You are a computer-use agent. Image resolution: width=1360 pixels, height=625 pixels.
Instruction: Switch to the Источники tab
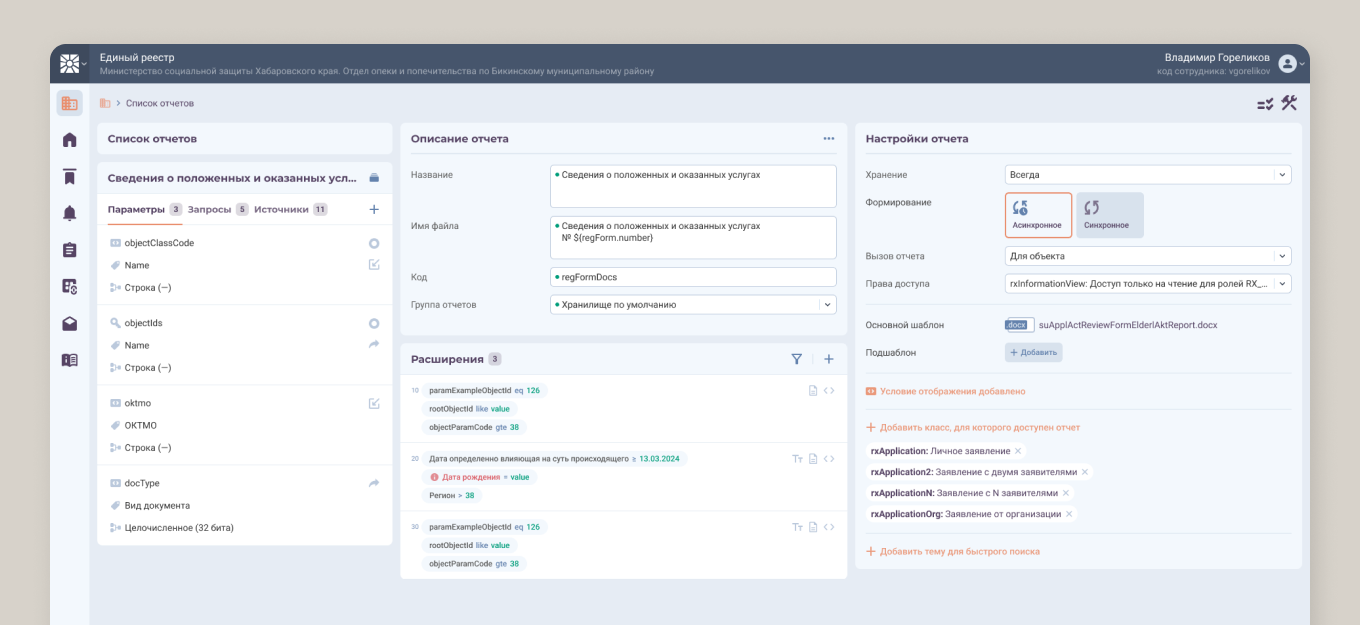click(281, 210)
